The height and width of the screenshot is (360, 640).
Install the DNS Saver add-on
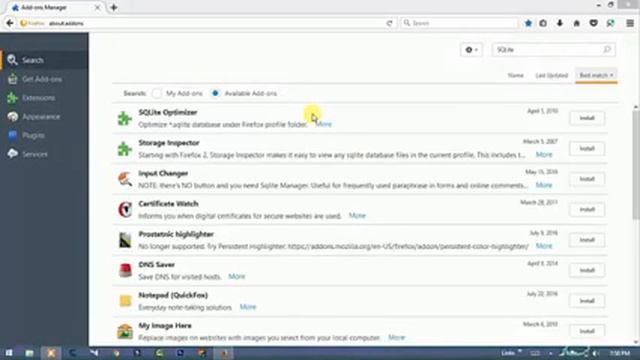coord(587,271)
